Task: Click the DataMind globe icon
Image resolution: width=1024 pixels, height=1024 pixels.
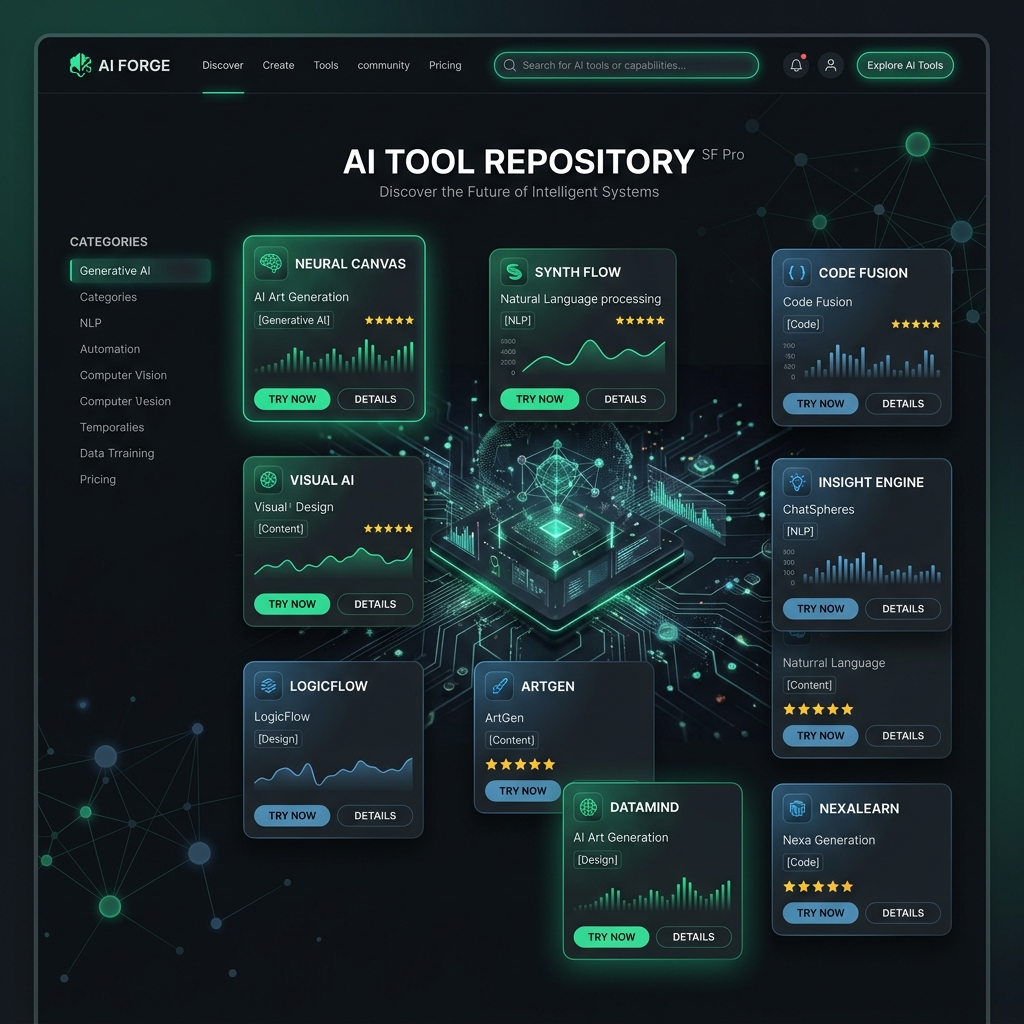Action: pyautogui.click(x=588, y=807)
